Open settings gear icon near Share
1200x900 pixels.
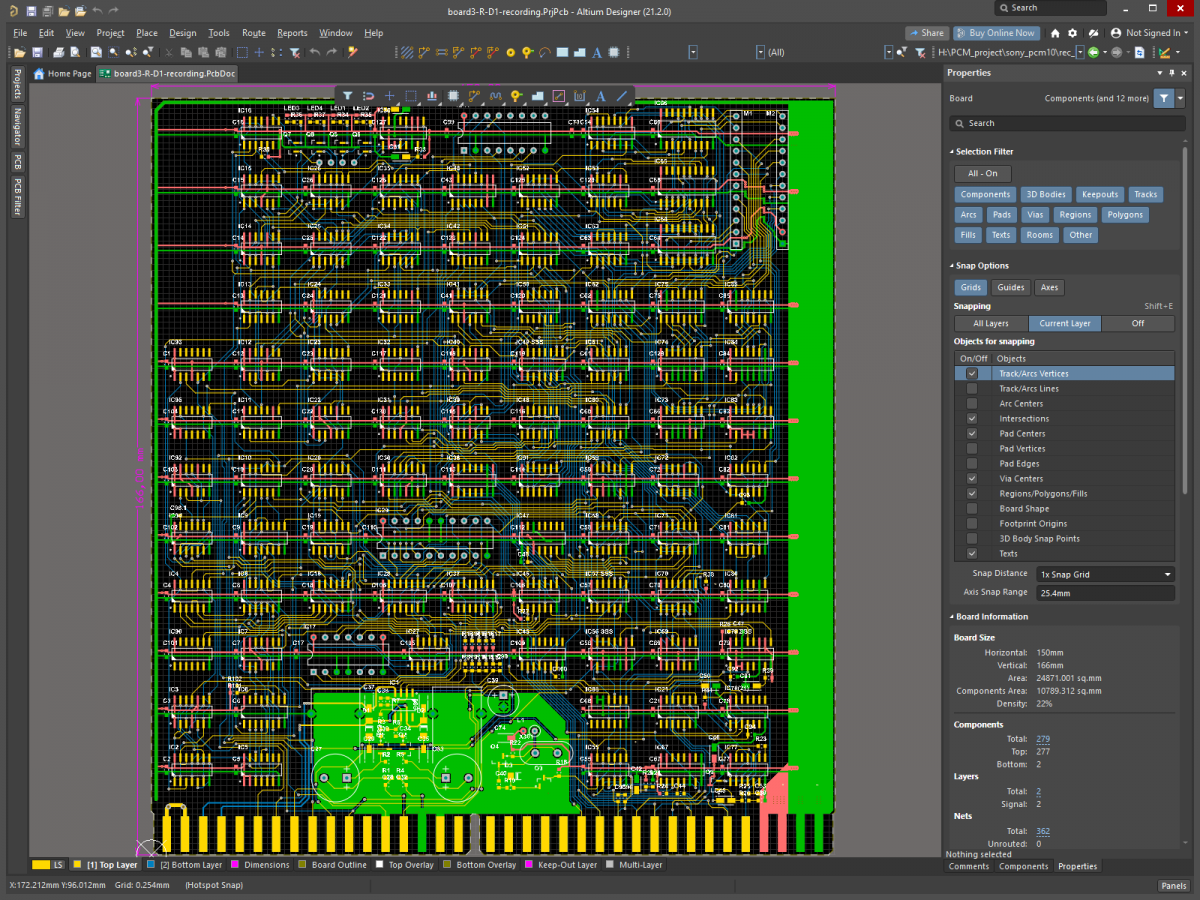point(1073,33)
